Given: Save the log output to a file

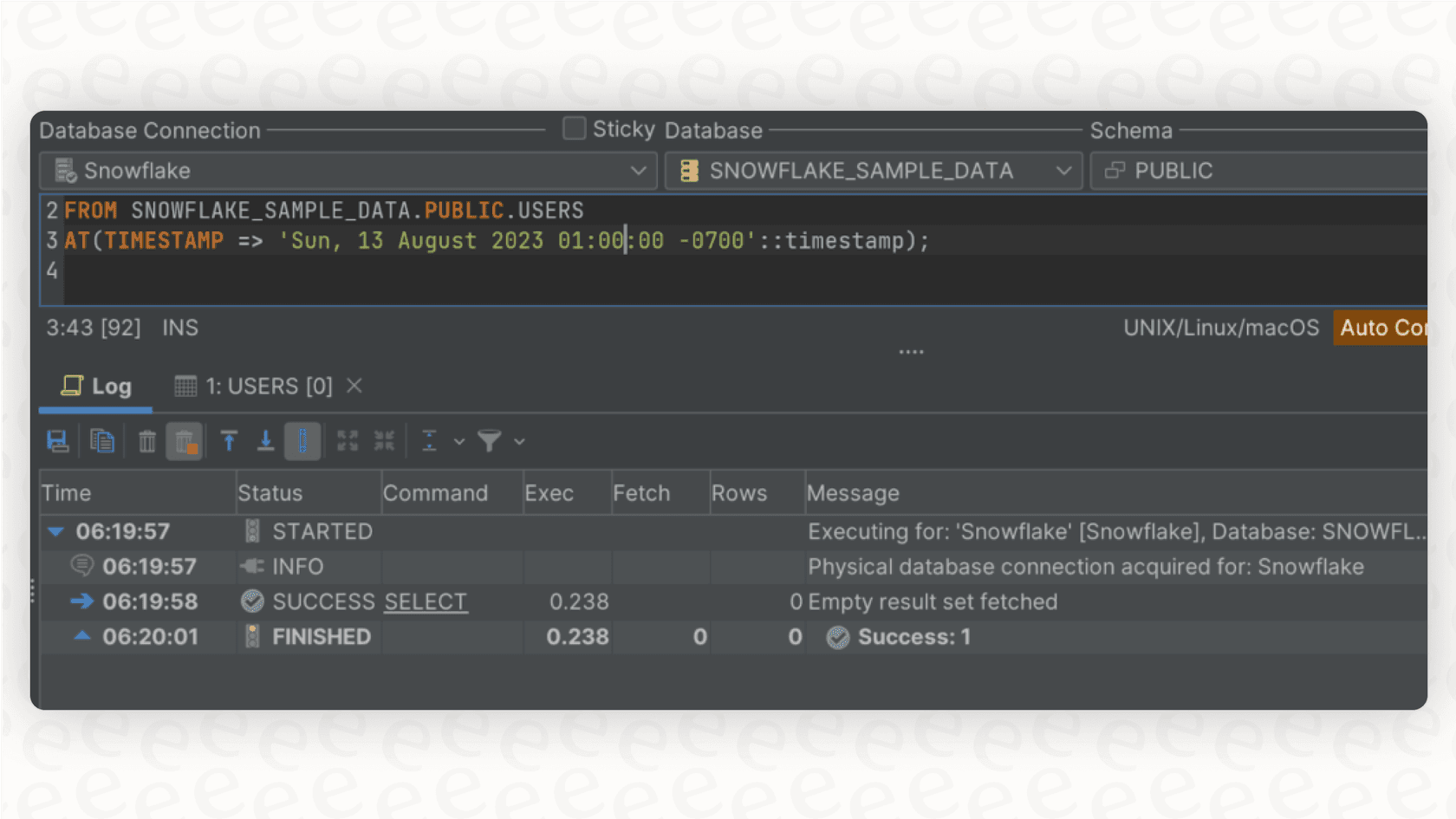Looking at the screenshot, I should (x=58, y=440).
